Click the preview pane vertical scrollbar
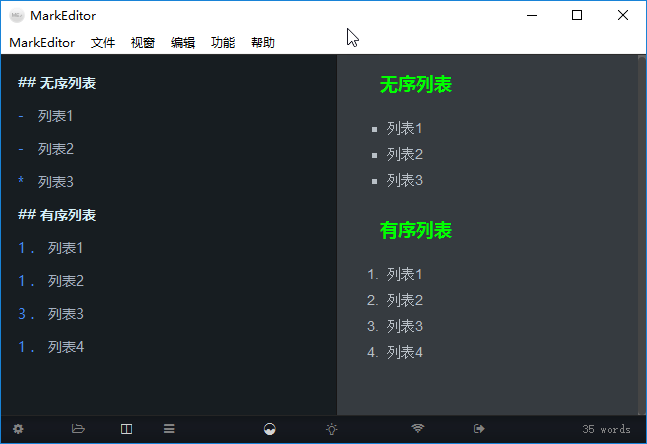The width and height of the screenshot is (647, 444). tap(642, 235)
